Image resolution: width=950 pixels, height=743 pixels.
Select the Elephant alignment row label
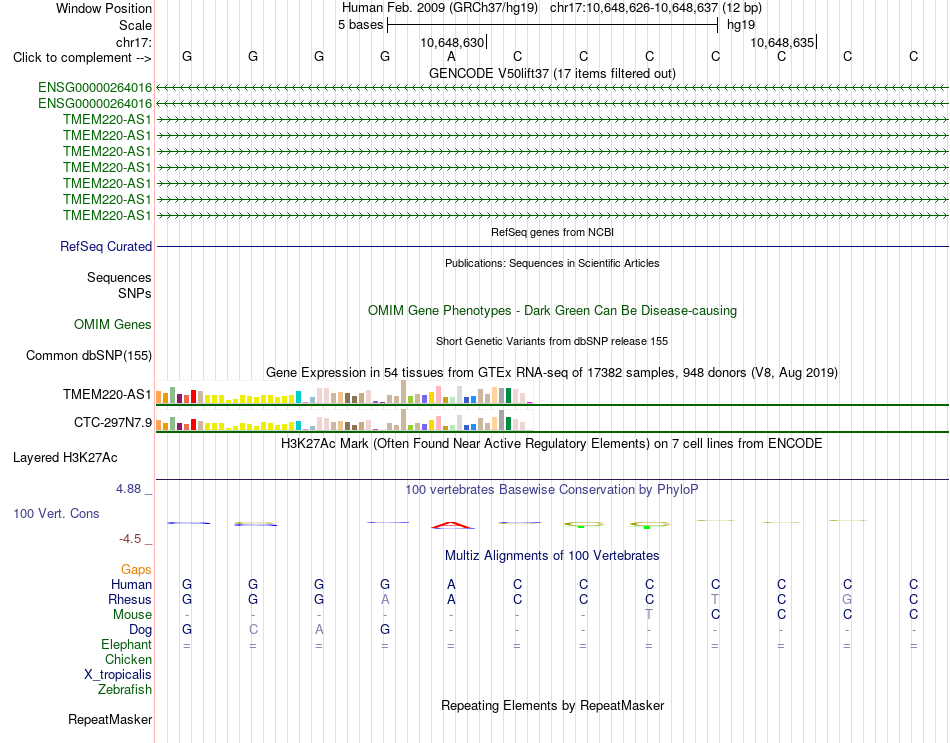coord(126,645)
